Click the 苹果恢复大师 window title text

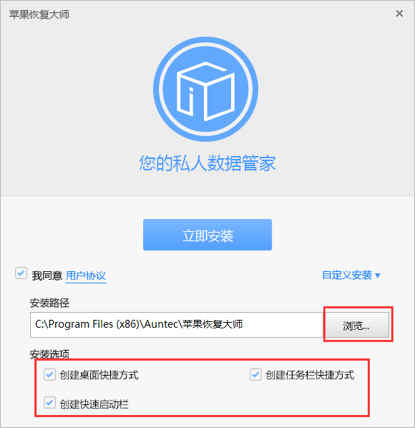(39, 14)
